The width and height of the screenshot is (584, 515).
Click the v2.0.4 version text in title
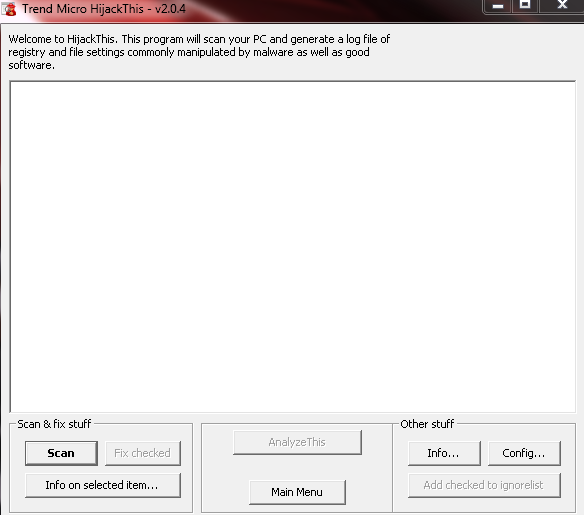[170, 9]
